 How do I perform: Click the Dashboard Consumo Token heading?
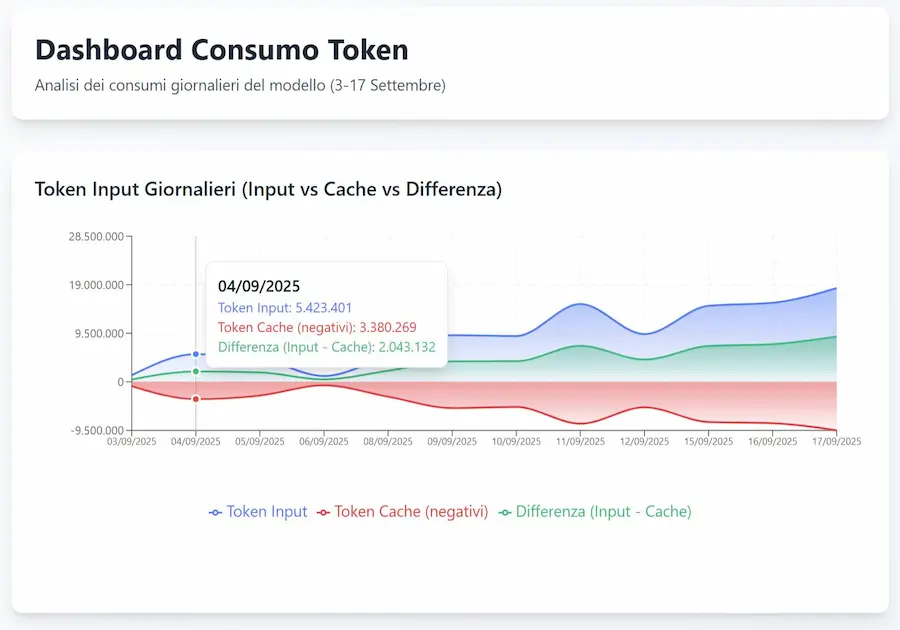point(221,50)
